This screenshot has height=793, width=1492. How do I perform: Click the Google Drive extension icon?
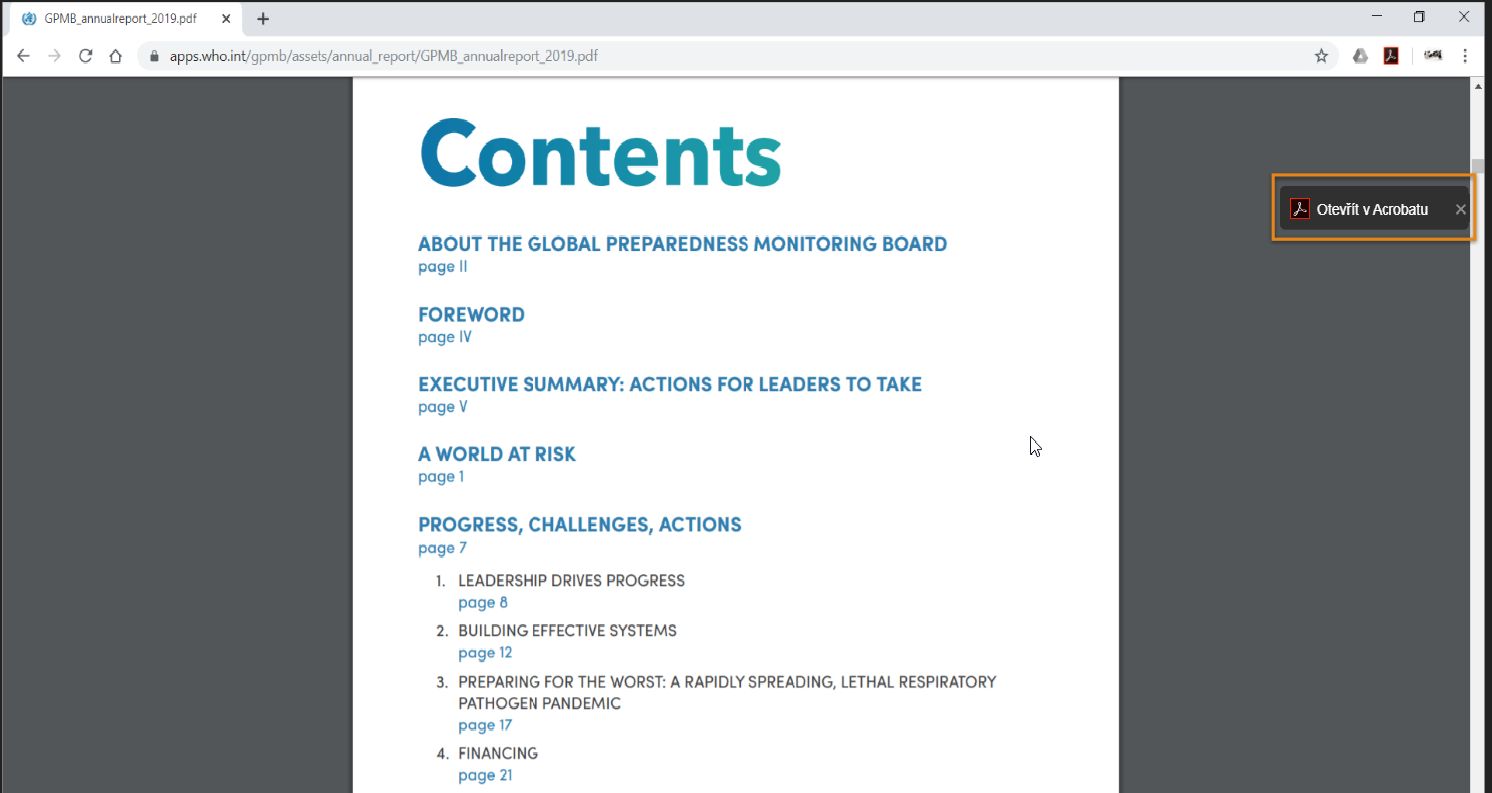click(x=1359, y=56)
